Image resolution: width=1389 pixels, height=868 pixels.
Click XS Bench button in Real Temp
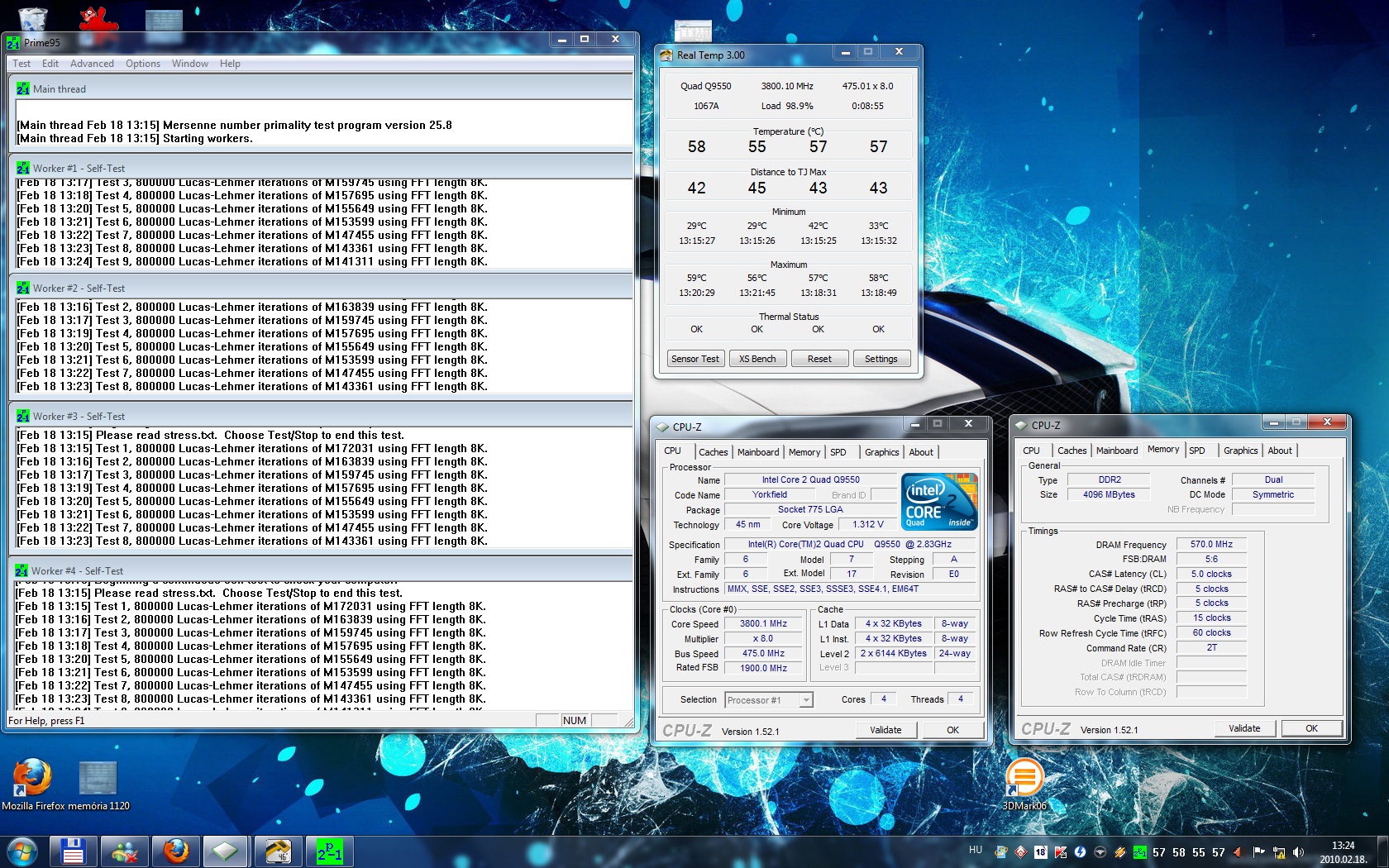tap(757, 359)
